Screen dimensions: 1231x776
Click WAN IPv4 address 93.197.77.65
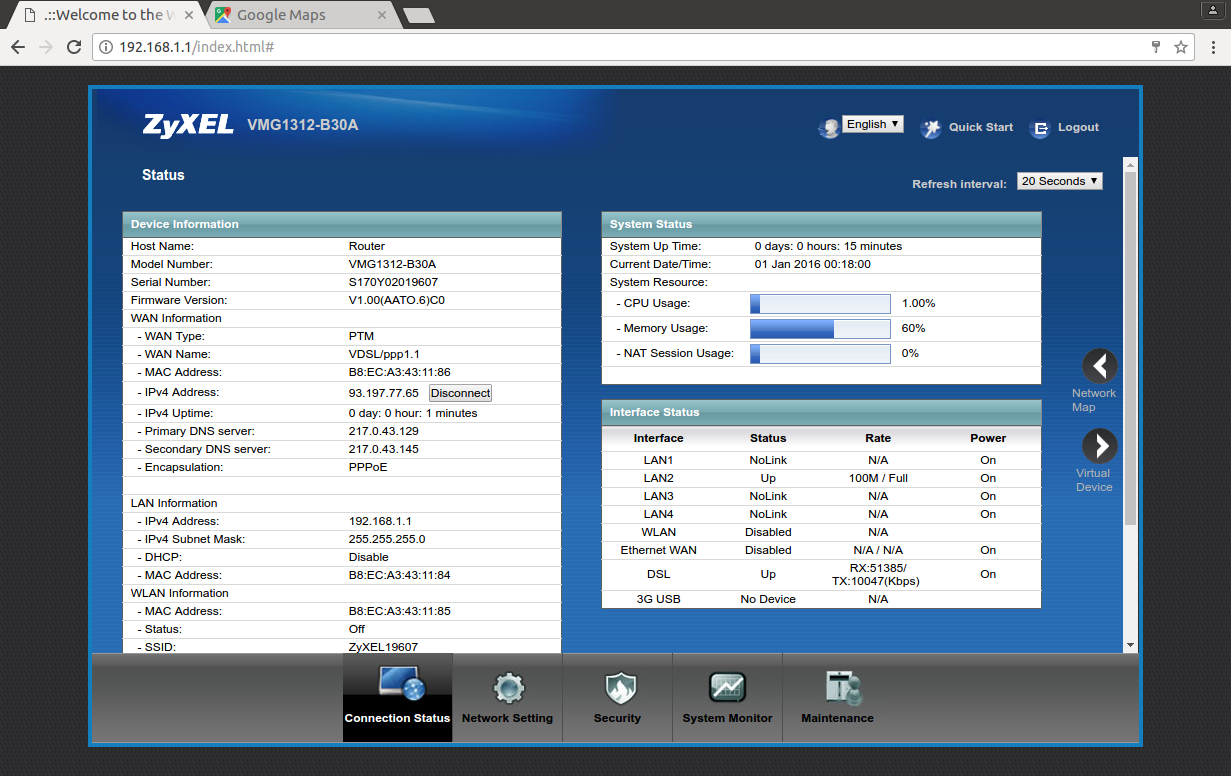tap(384, 393)
